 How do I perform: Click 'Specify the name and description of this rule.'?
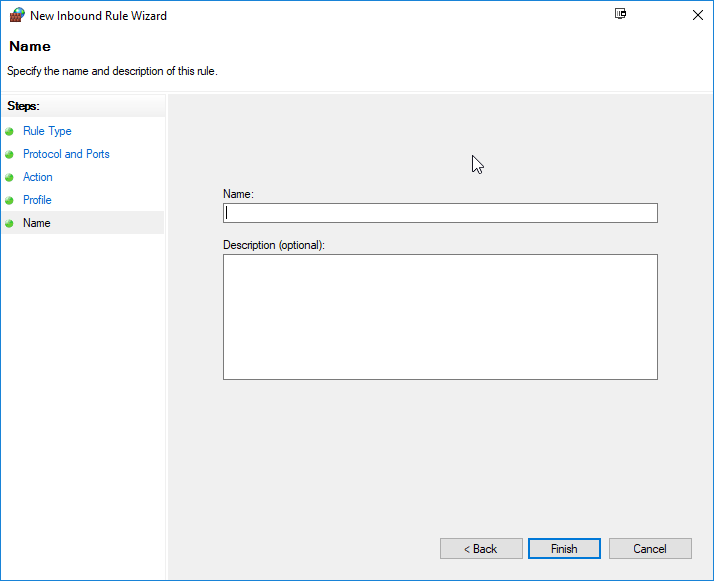coord(112,71)
